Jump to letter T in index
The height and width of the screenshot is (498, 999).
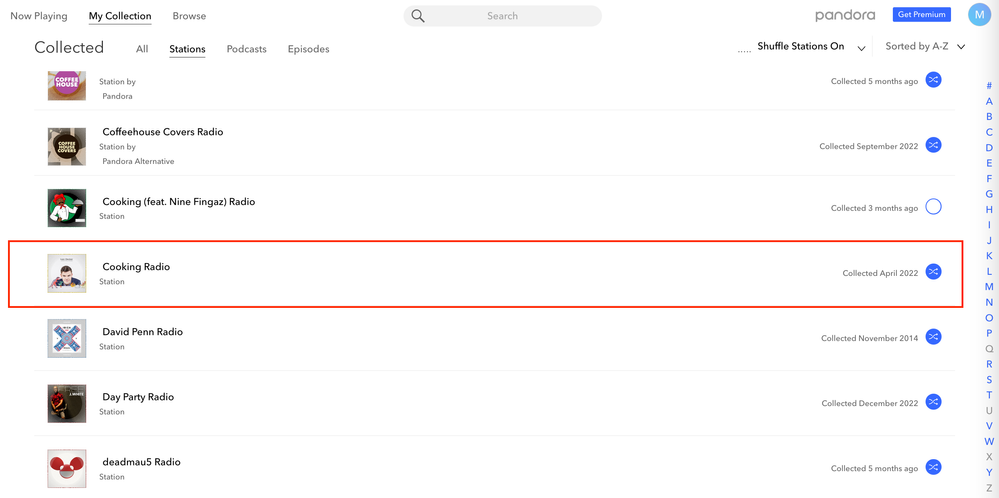tap(989, 395)
